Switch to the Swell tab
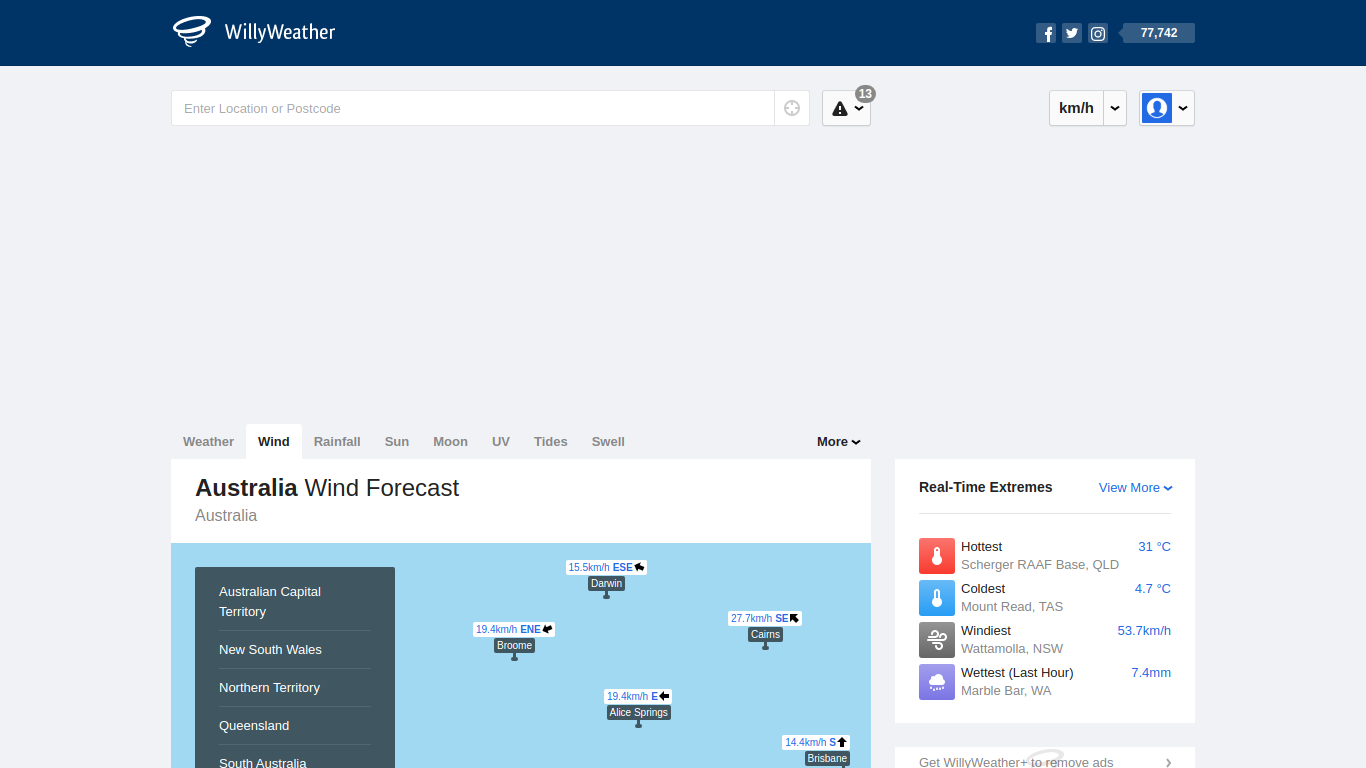 point(608,441)
